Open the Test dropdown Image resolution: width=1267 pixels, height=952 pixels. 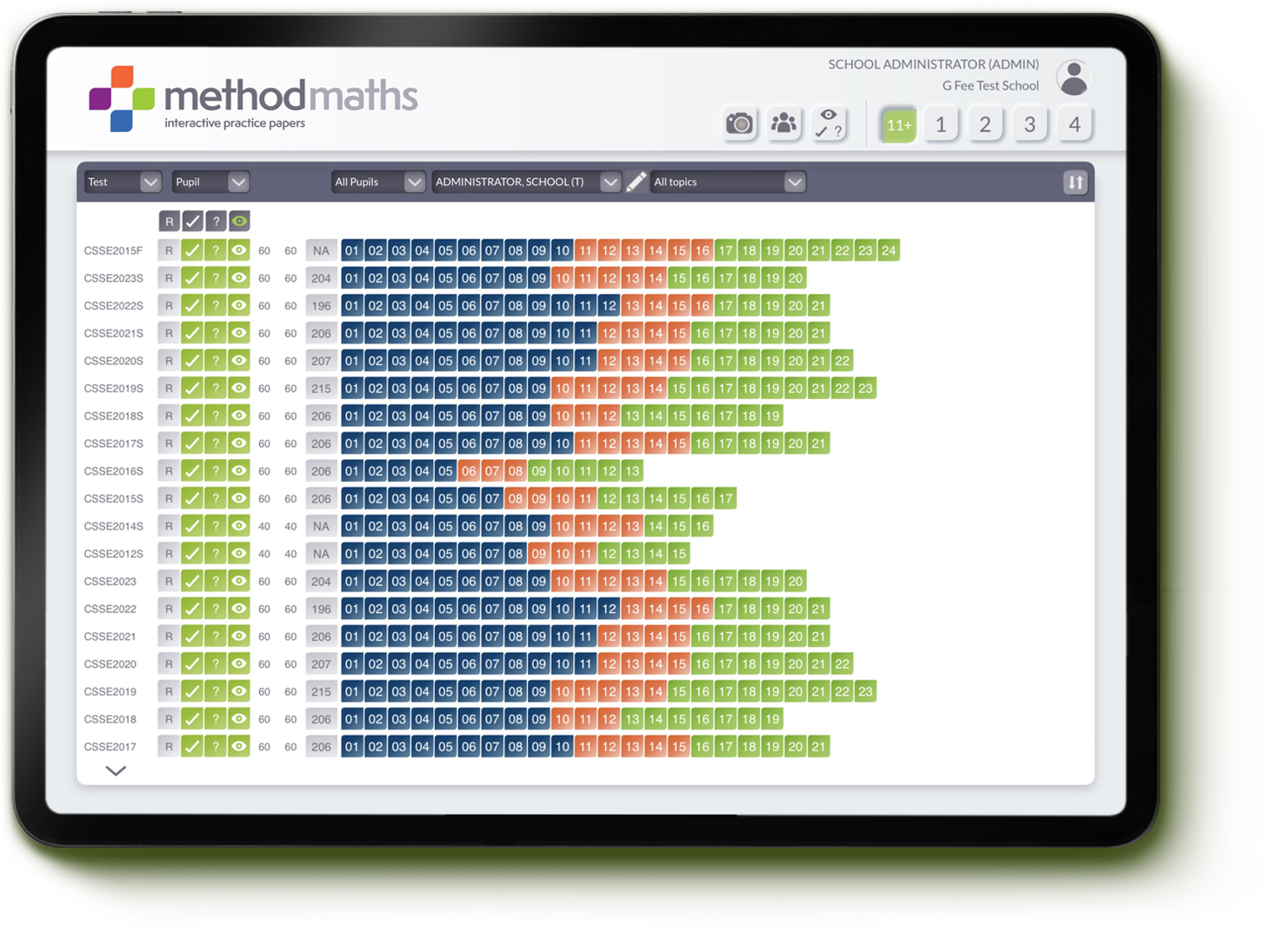pyautogui.click(x=122, y=182)
